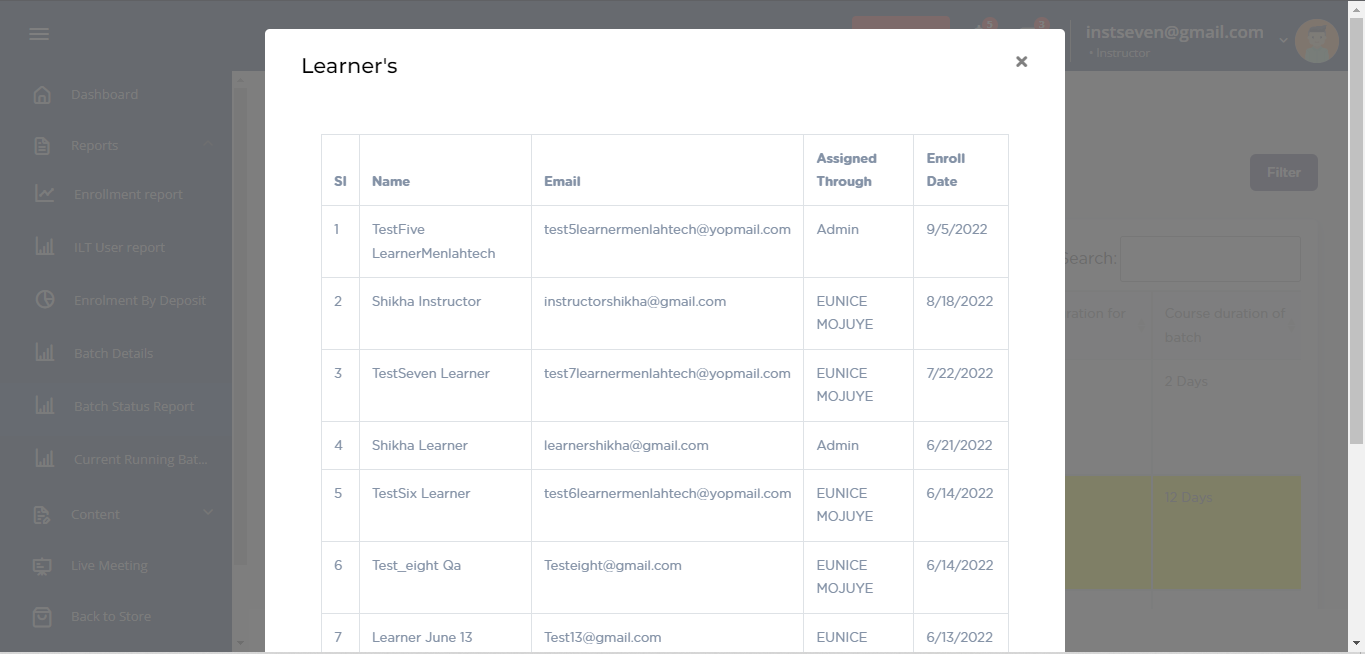This screenshot has height=654, width=1365.
Task: Click the Reports document icon
Action: coord(42,146)
